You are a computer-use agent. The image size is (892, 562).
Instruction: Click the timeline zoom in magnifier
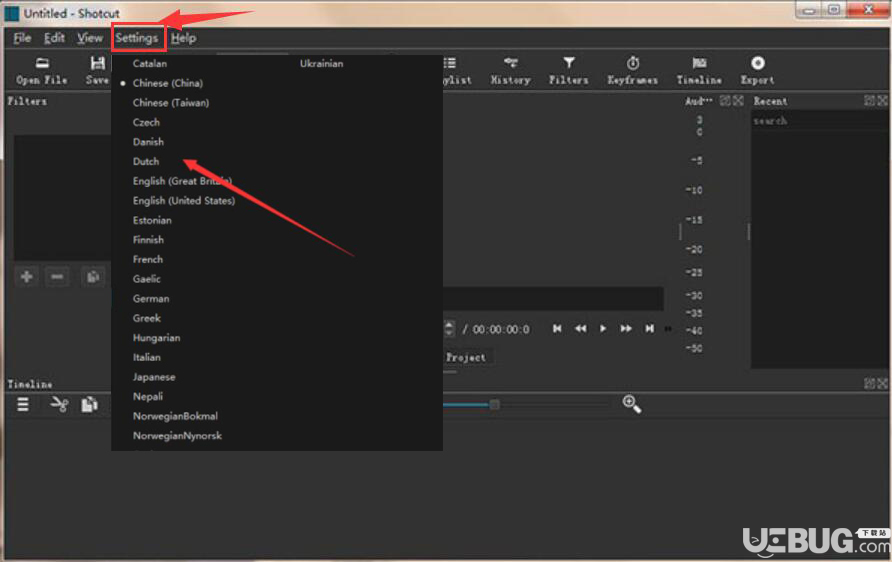[x=631, y=404]
